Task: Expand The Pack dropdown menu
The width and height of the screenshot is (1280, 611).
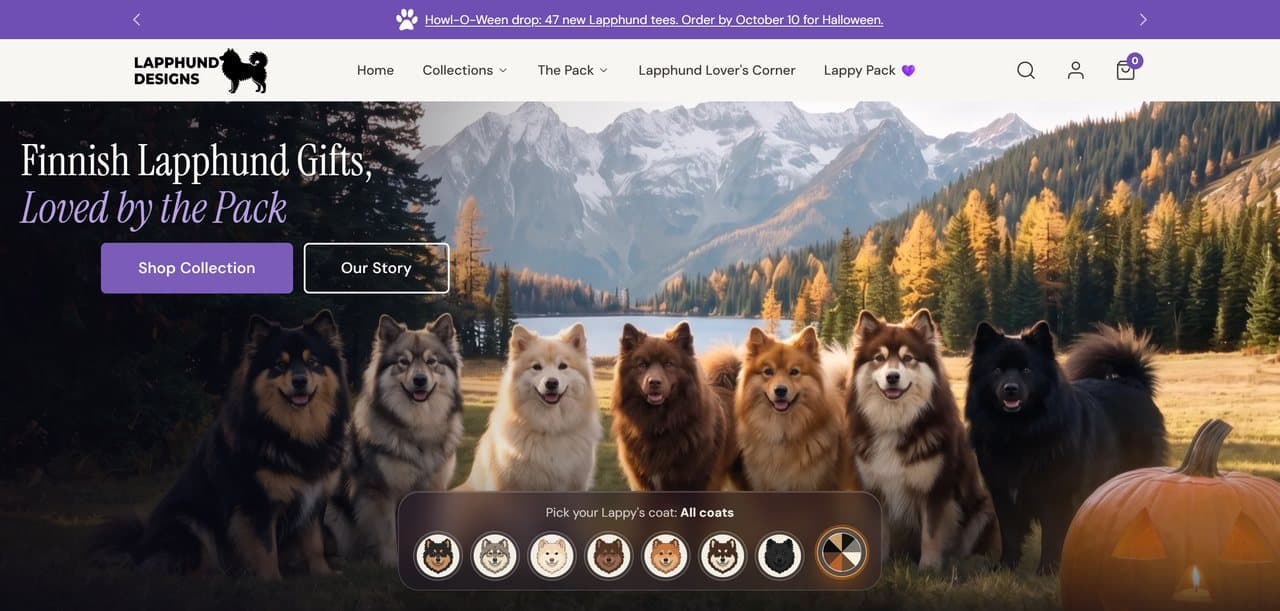Action: pos(573,70)
